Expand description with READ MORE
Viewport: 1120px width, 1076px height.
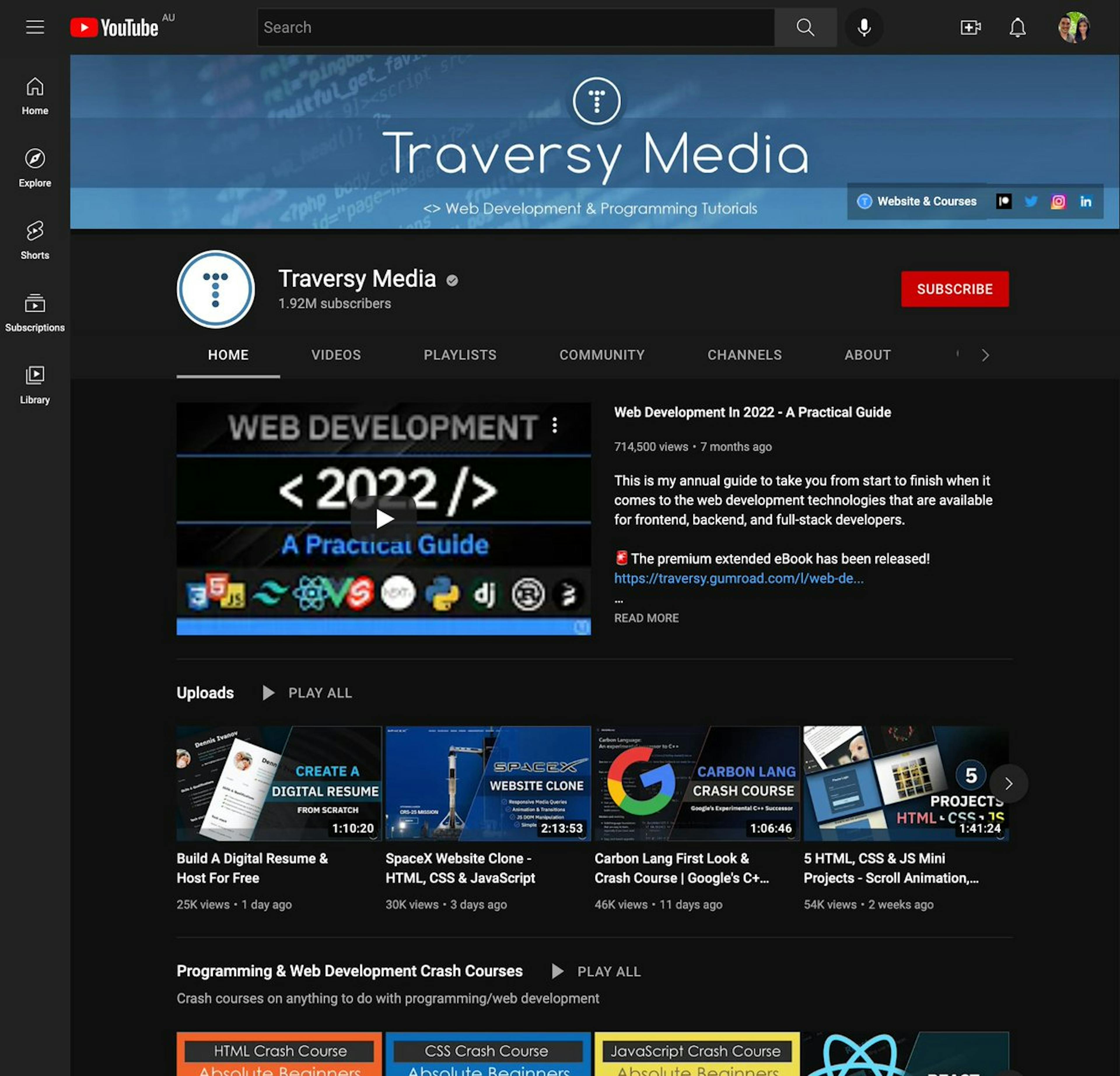pyautogui.click(x=646, y=618)
